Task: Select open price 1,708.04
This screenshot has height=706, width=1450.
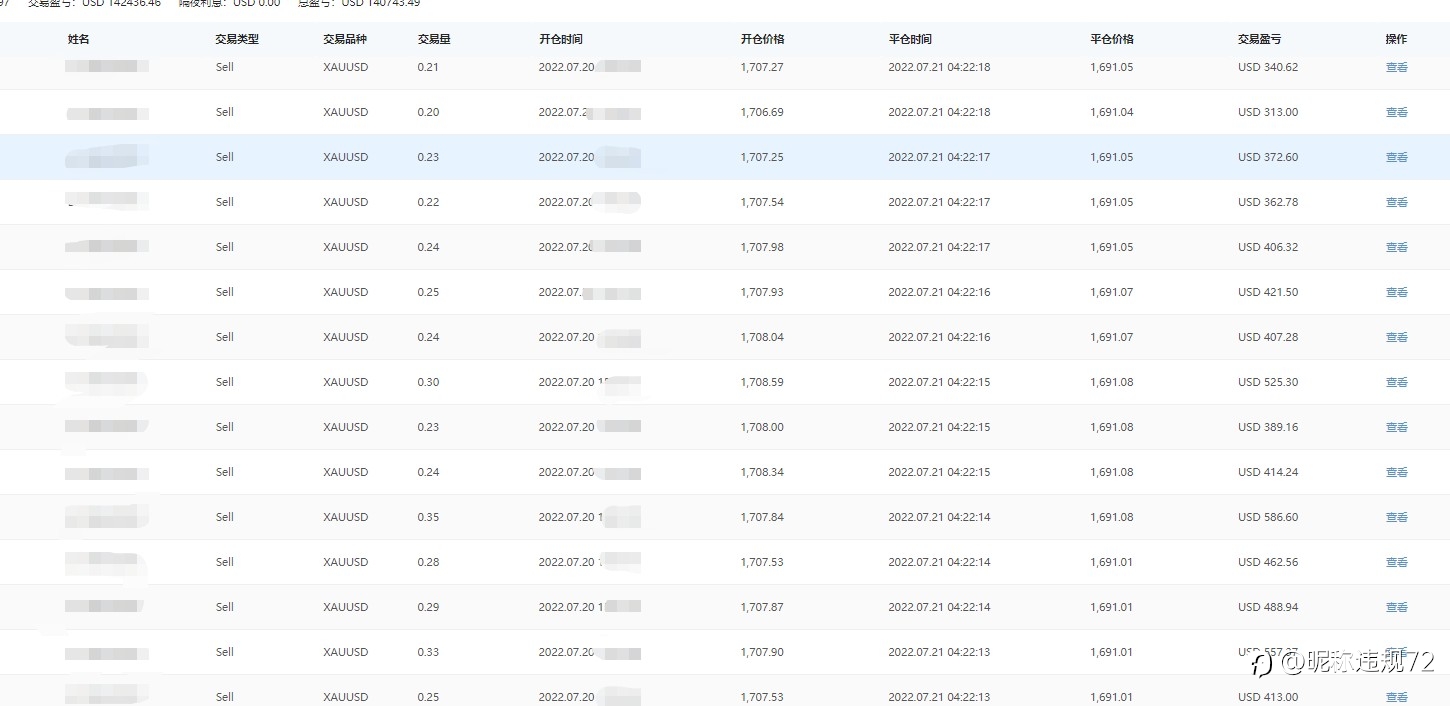Action: [x=762, y=337]
